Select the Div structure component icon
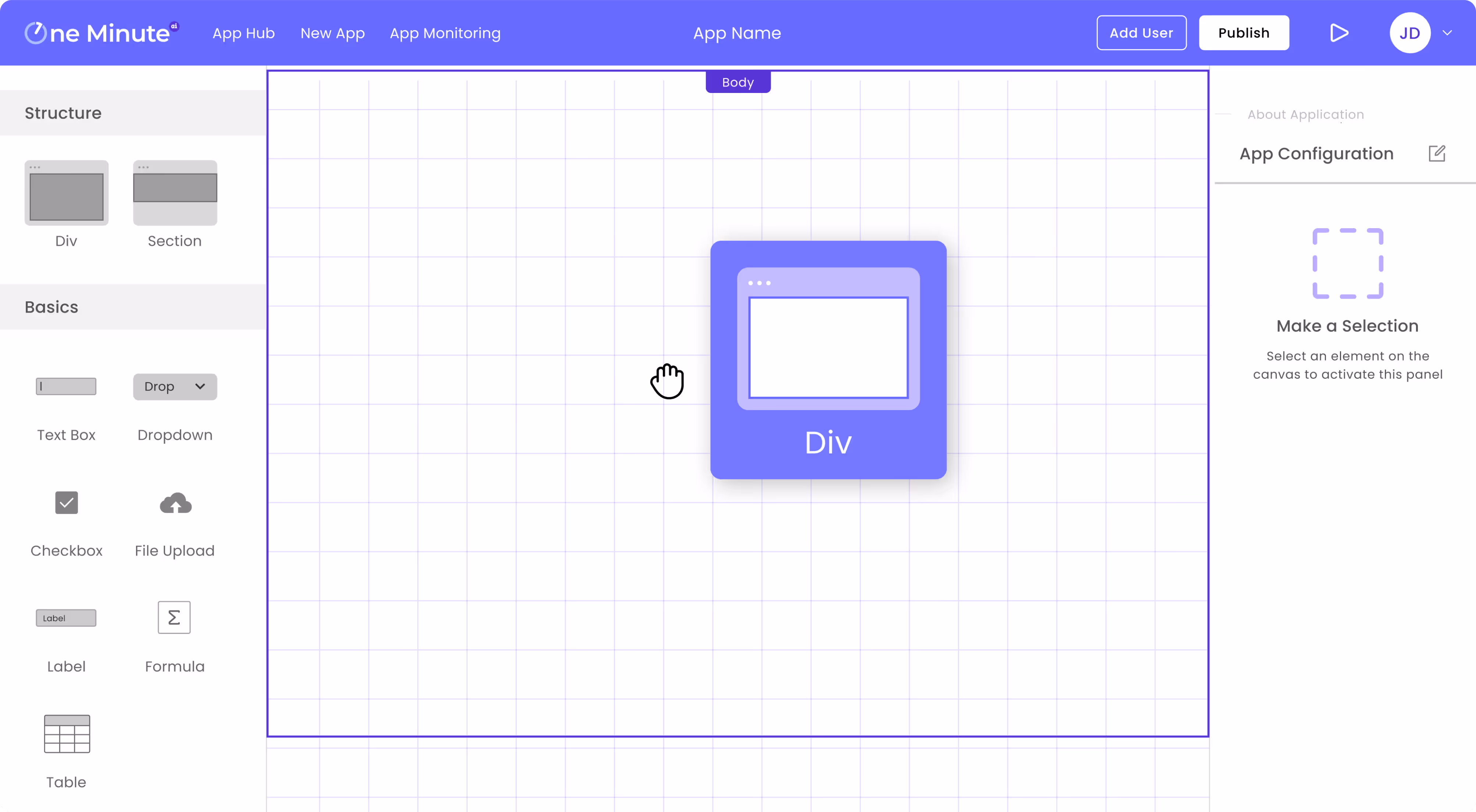Screen dimensions: 1476x812 coord(67,193)
